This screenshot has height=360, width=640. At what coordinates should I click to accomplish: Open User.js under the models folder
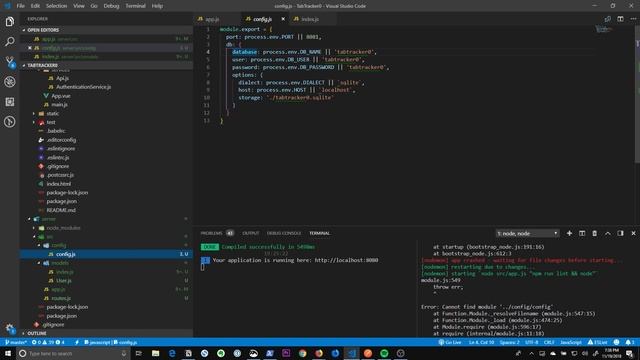(64, 280)
